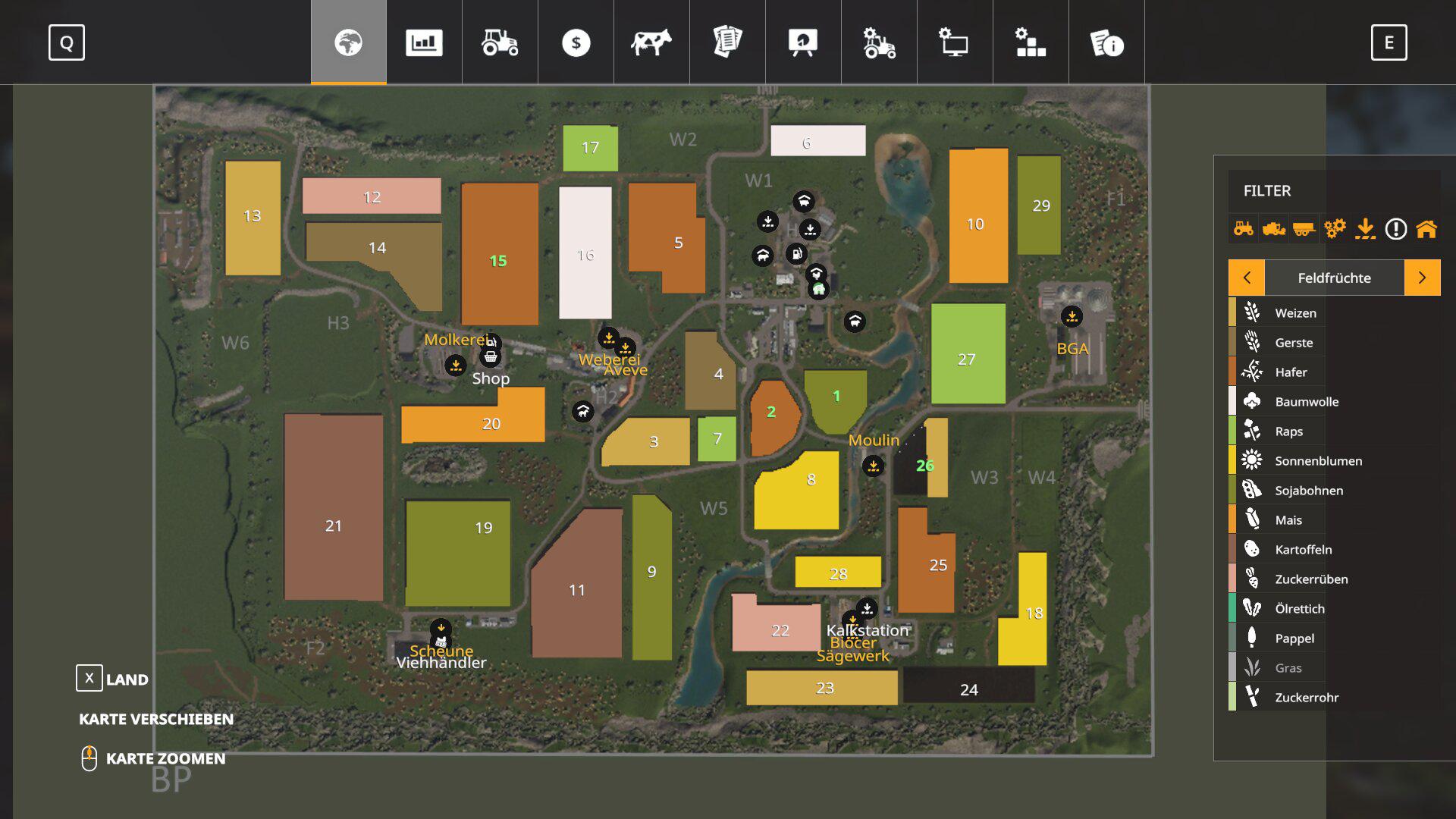Viewport: 1456px width, 819px height.
Task: Go to next filter category arrow
Action: click(x=1422, y=278)
